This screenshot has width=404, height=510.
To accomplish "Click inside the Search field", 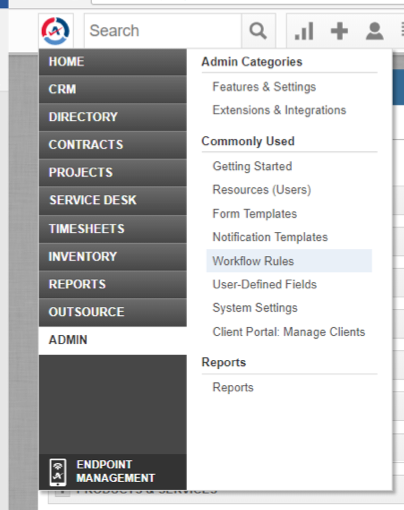I will click(x=163, y=31).
